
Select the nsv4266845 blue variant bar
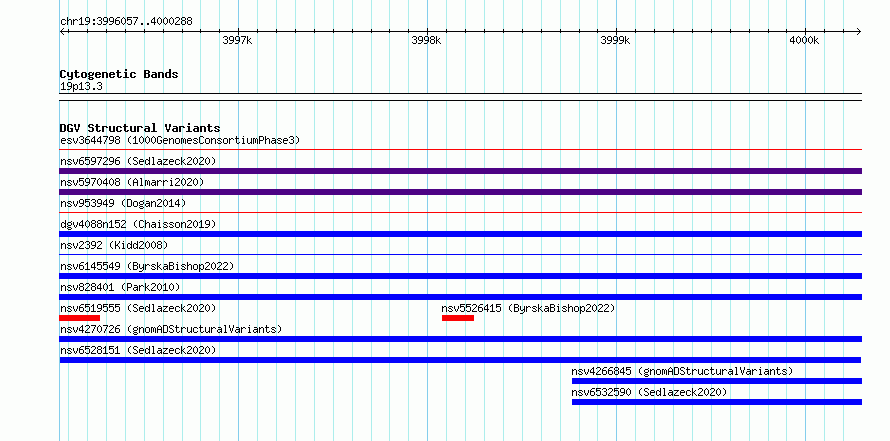[x=717, y=381]
